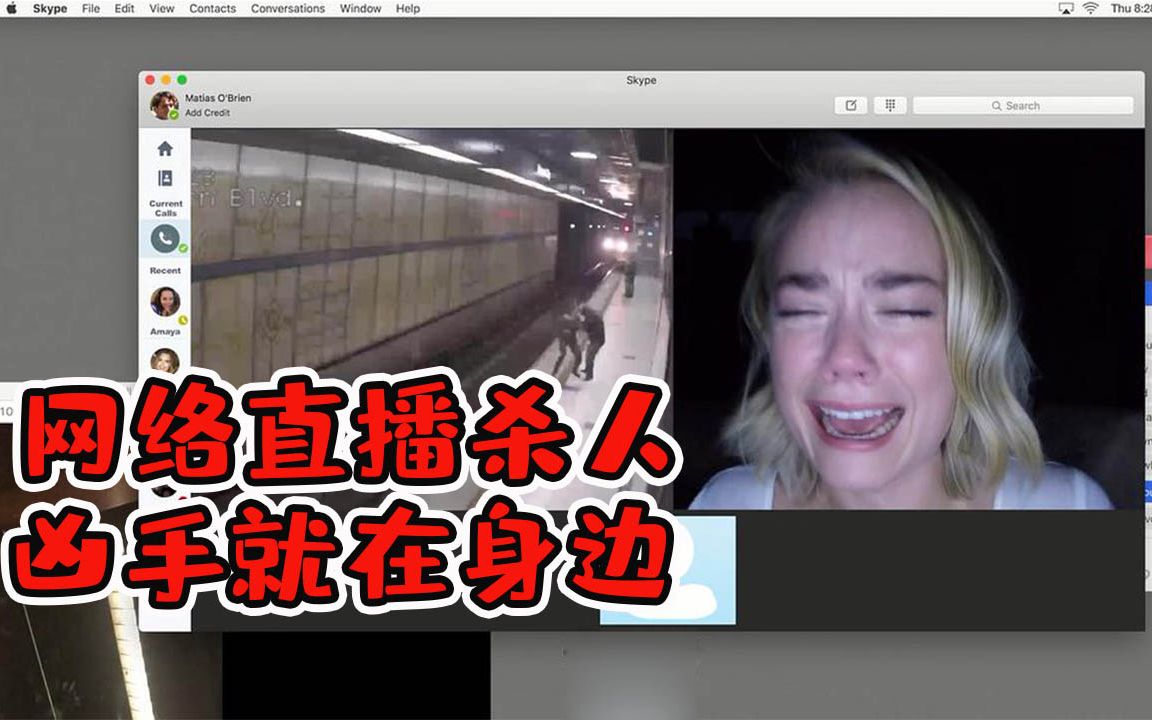Open the Window menu
The width and height of the screenshot is (1152, 720).
tap(360, 9)
